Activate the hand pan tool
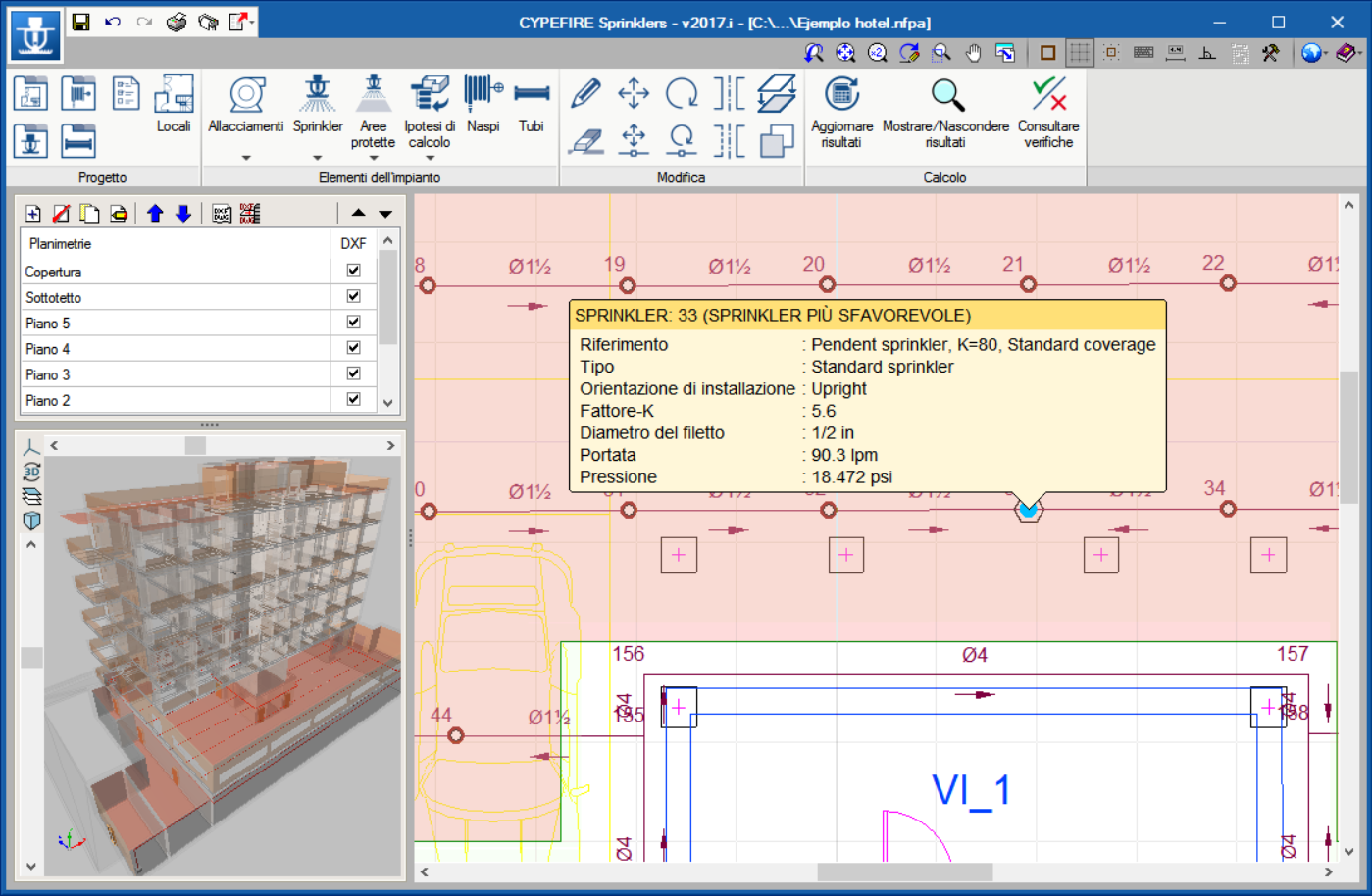 click(x=973, y=53)
